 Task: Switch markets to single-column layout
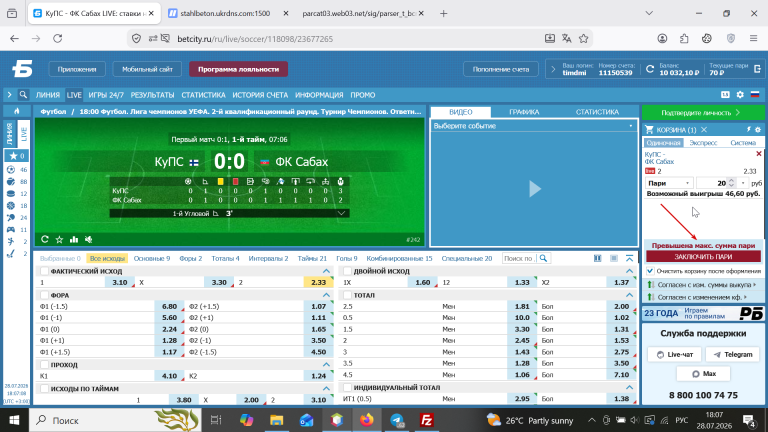pos(614,258)
